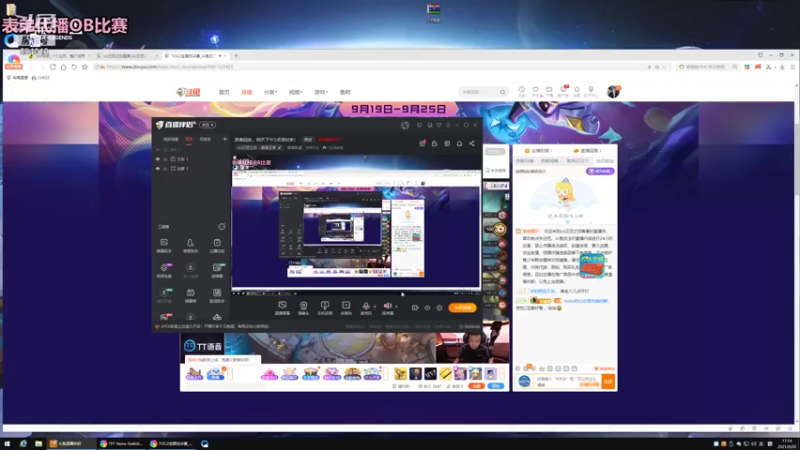Click the browser reload icon

click(x=53, y=67)
